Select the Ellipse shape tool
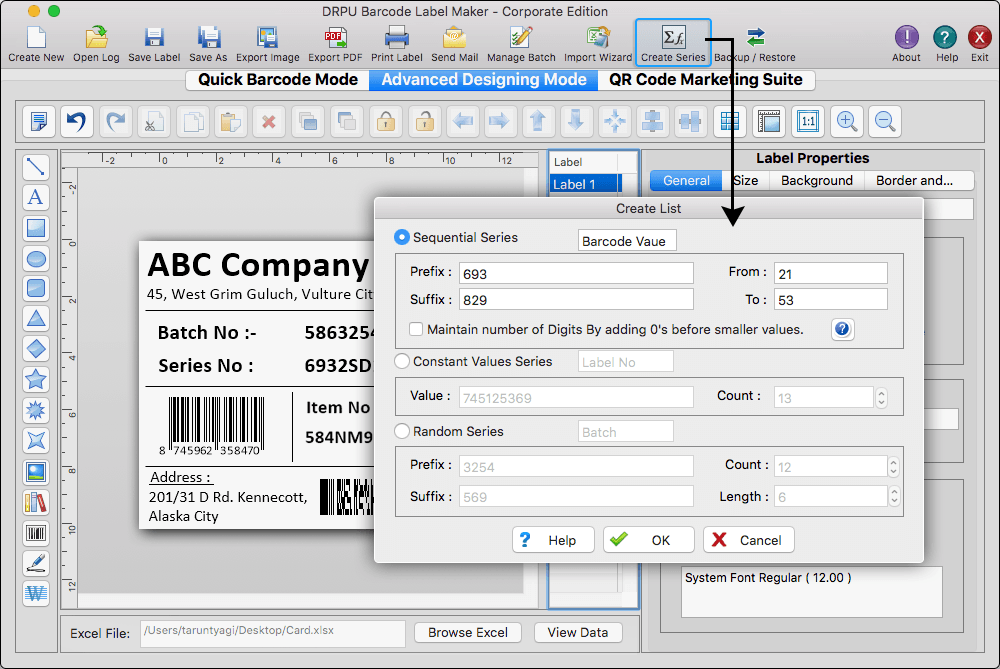The width and height of the screenshot is (1000, 669). point(36,258)
